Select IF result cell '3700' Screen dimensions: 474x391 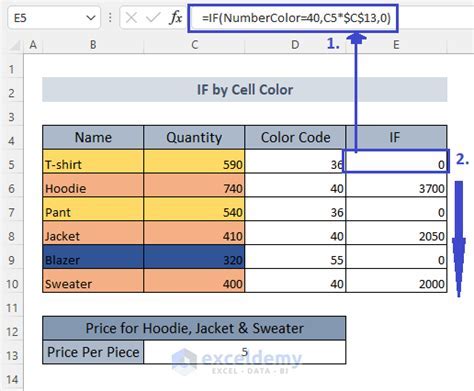click(396, 185)
